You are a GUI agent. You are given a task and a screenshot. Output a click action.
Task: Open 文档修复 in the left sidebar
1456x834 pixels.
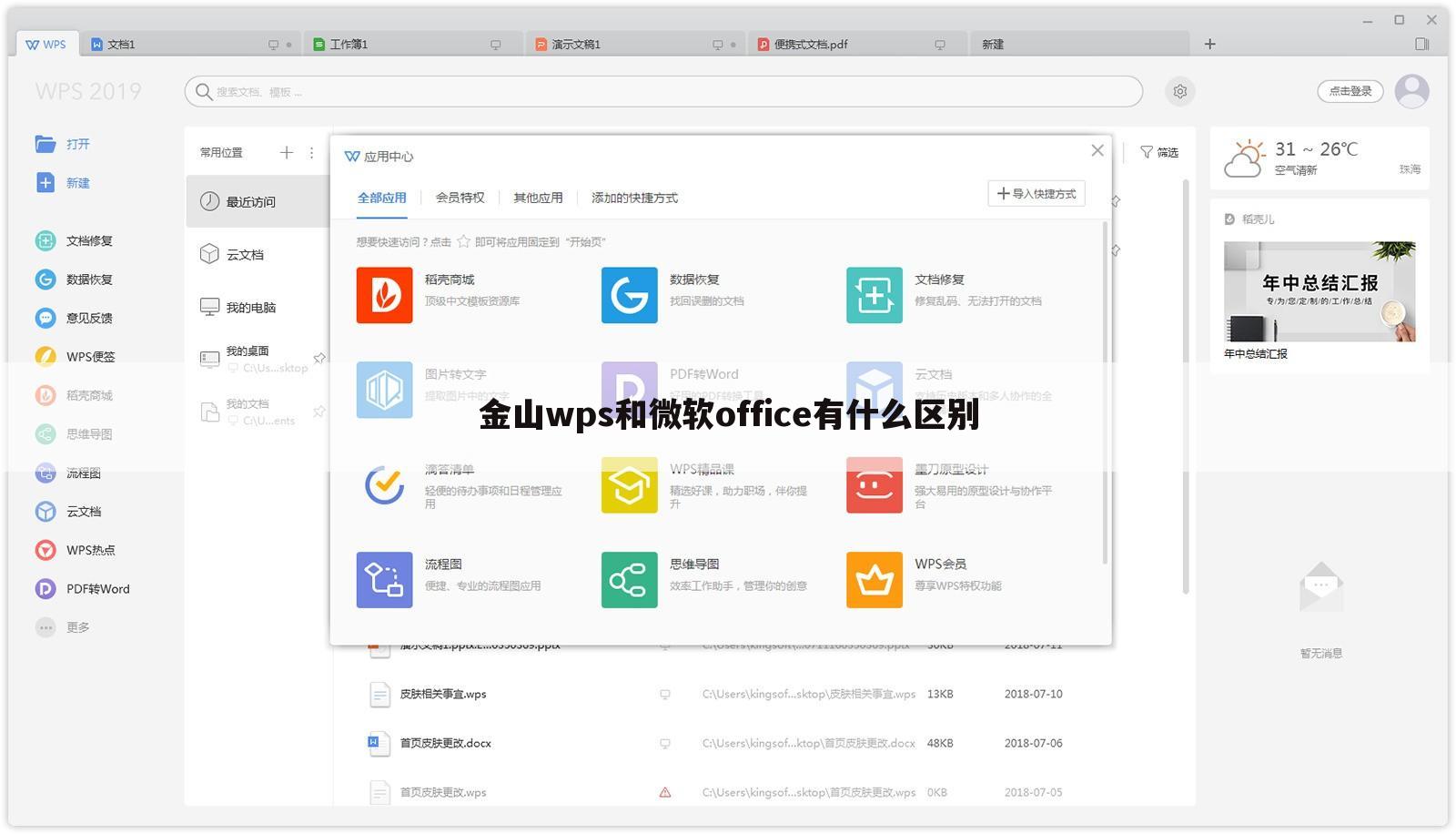(x=74, y=240)
